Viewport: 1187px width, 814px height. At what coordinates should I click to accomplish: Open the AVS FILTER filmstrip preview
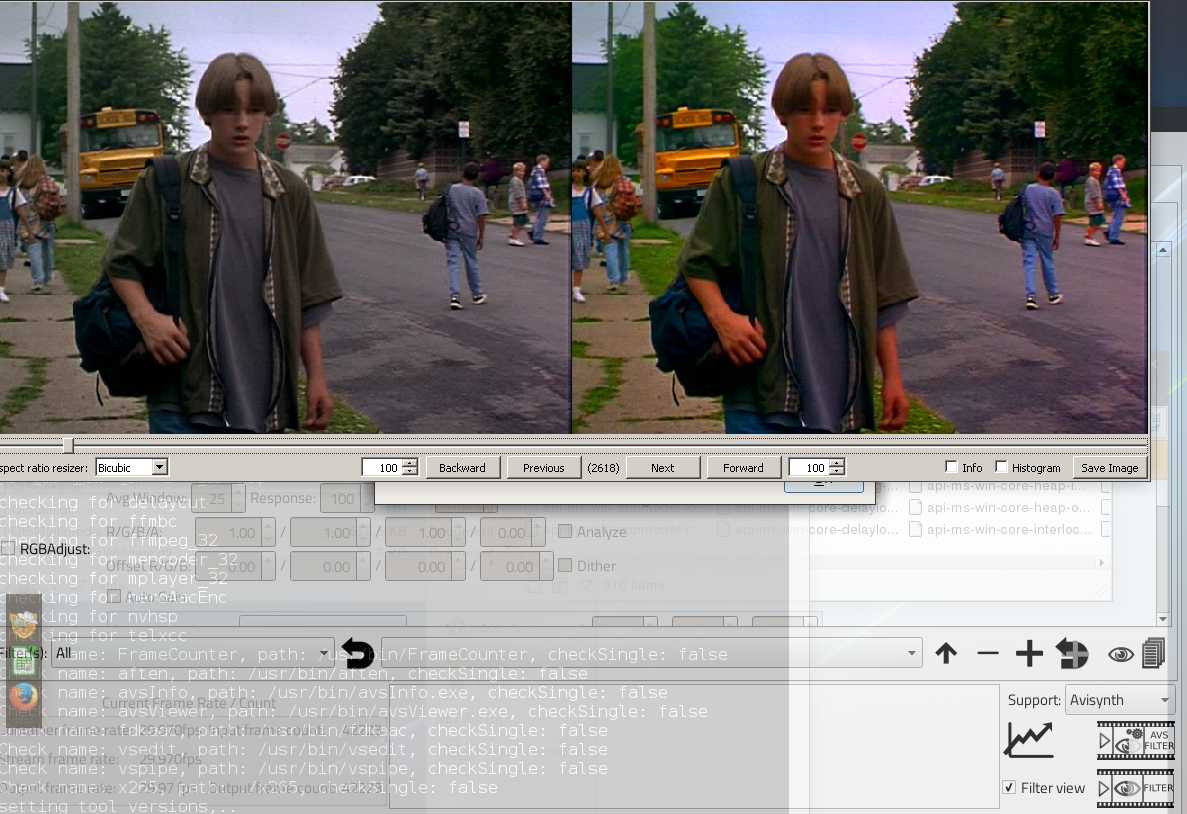click(x=1135, y=741)
